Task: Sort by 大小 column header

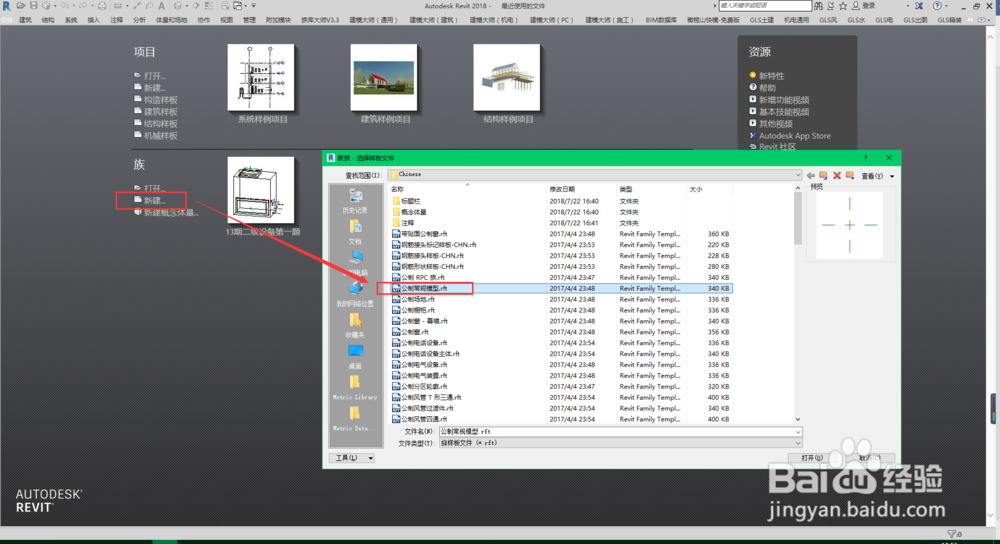Action: click(x=709, y=189)
